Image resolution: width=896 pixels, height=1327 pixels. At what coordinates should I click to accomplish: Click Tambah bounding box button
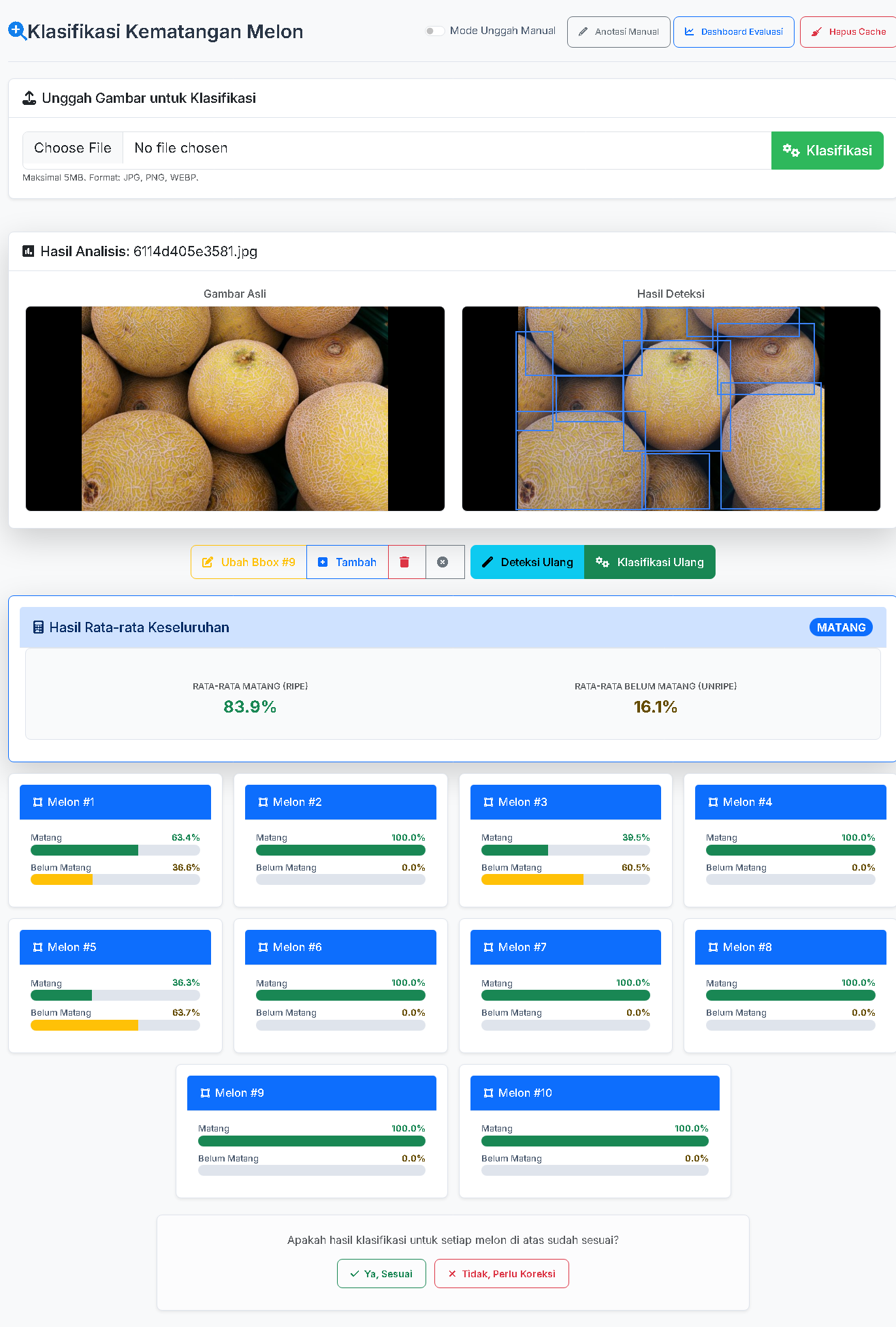tap(347, 562)
